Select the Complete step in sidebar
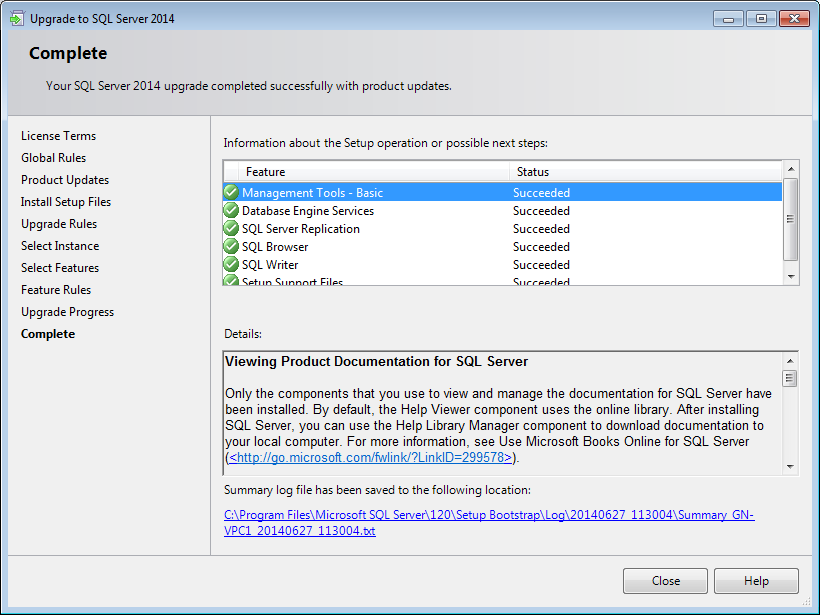820x615 pixels. point(48,334)
